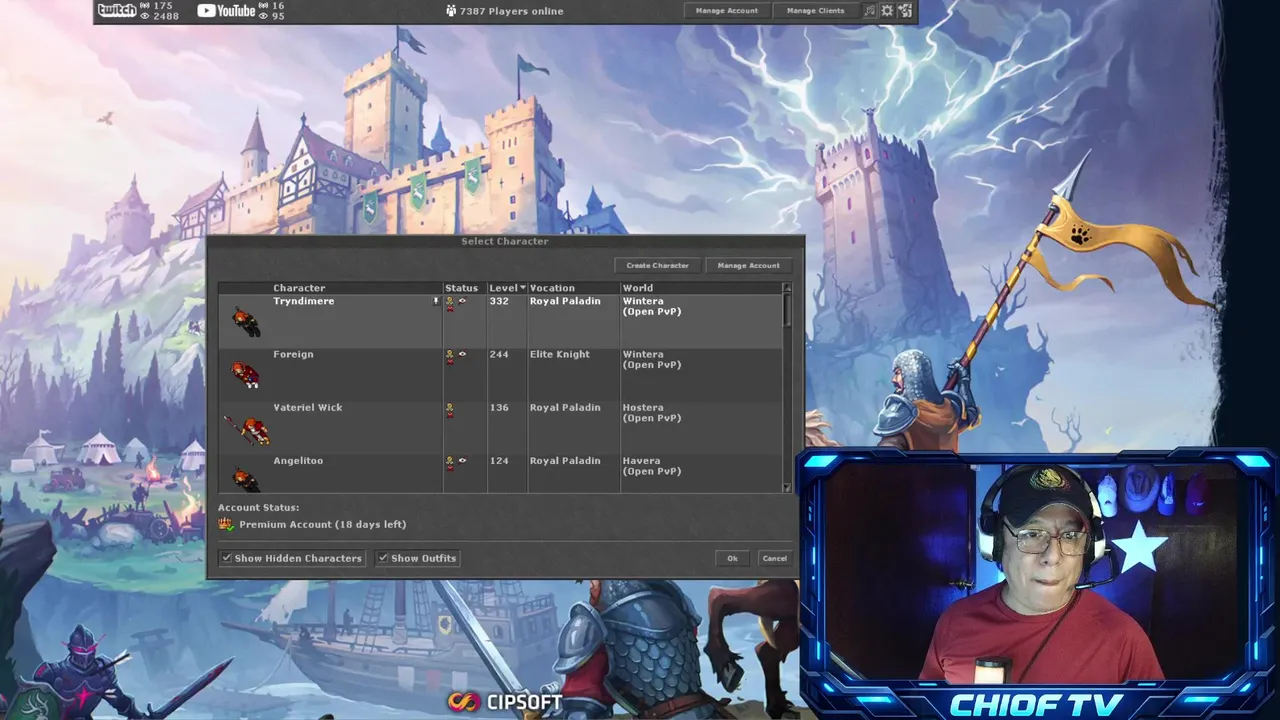Click the character list scroll-down arrow
This screenshot has width=1280, height=720.
[787, 487]
